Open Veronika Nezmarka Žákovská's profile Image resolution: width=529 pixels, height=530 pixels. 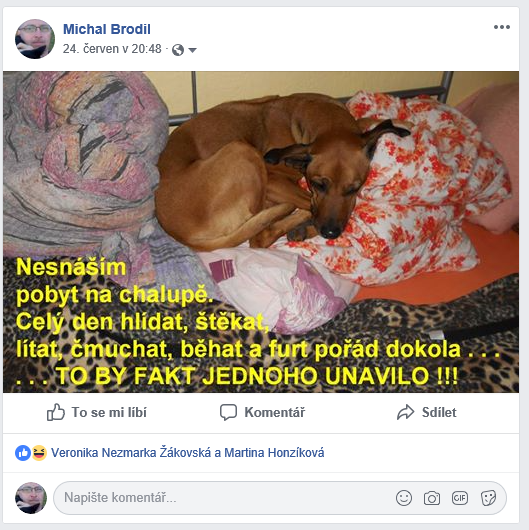(x=131, y=453)
